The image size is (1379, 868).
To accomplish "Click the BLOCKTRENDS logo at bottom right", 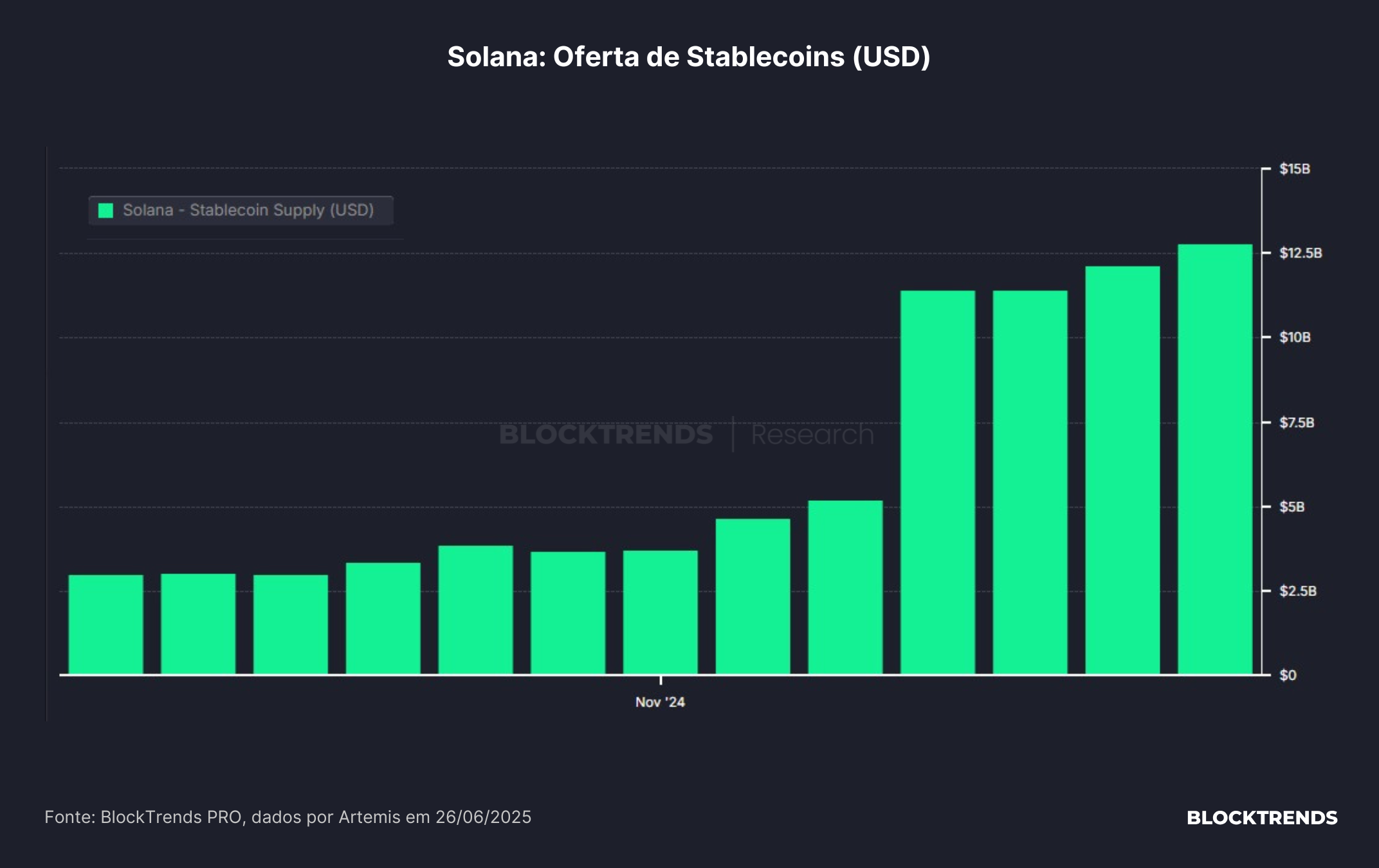I will pos(1262,818).
